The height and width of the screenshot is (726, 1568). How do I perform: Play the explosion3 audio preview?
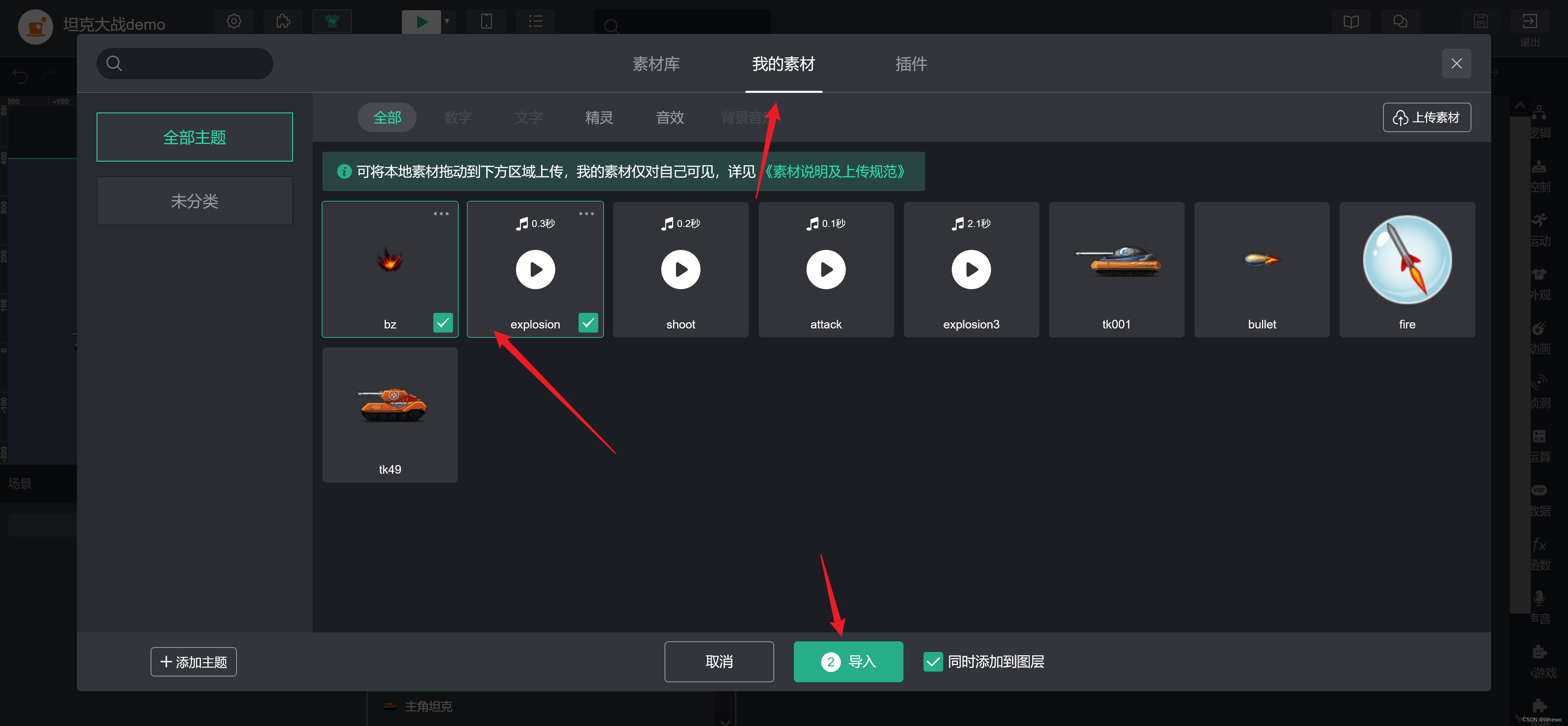click(x=971, y=270)
